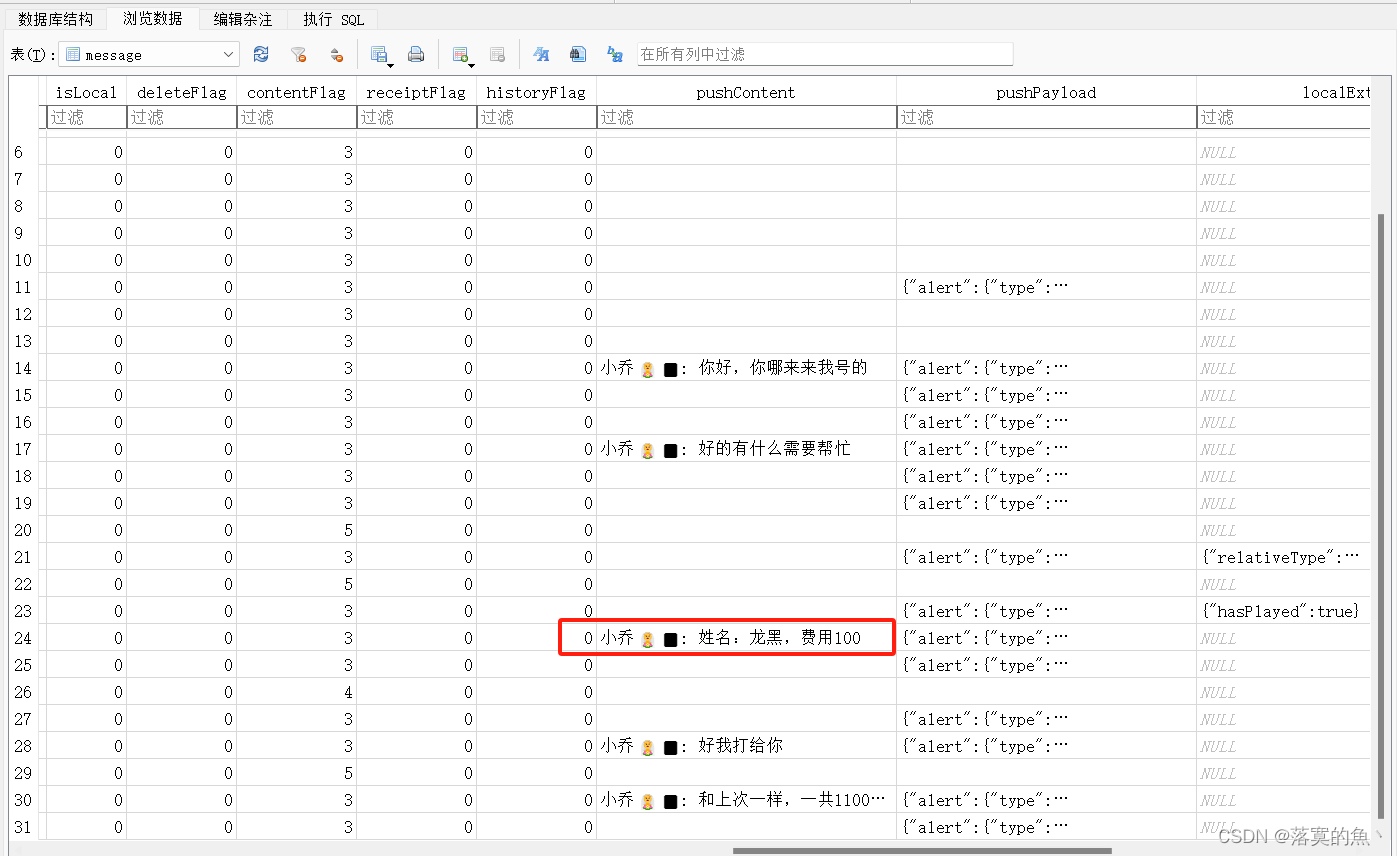Switch to 数据库结构 tab
Screen dimensions: 1397x856
point(56,19)
